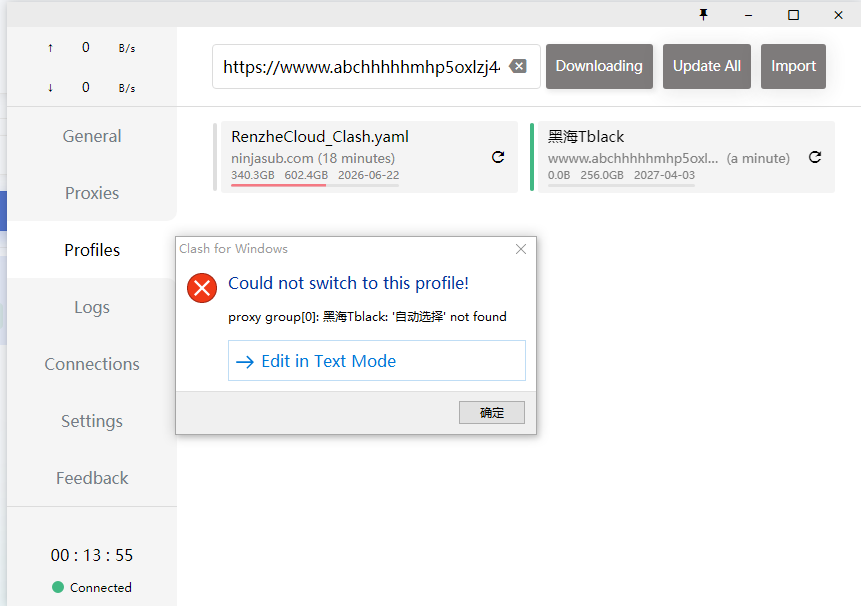Close the Clash error dialog
The image size is (861, 606).
click(x=520, y=249)
